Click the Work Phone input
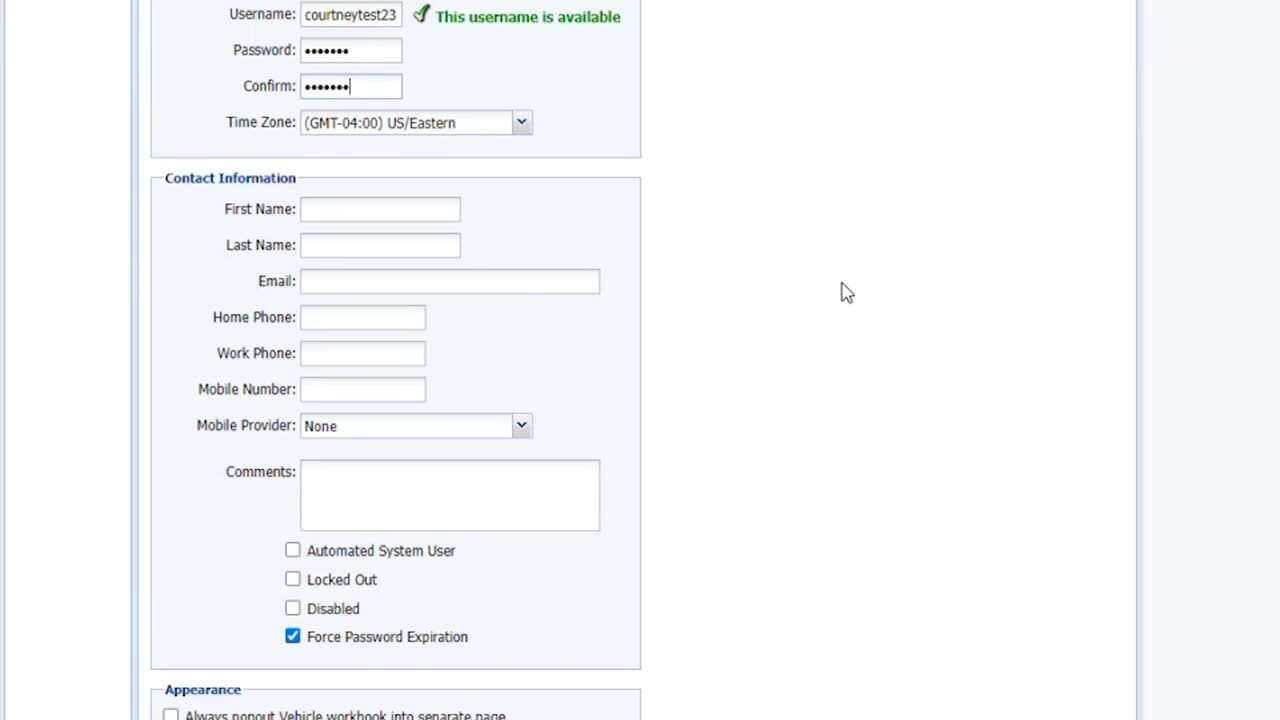This screenshot has height=720, width=1280. 362,353
